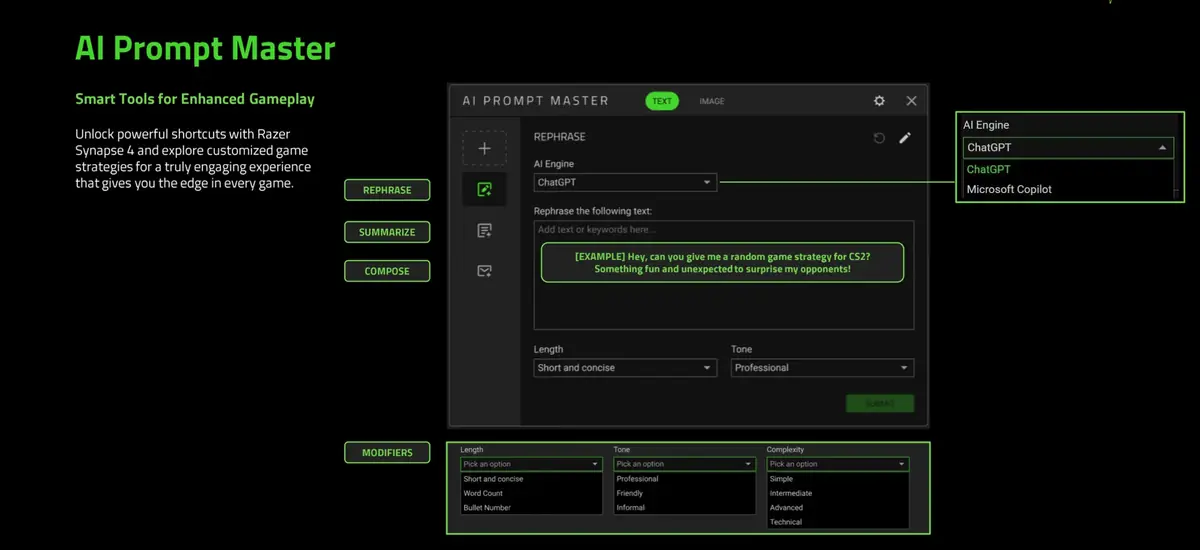Select 'Bullet Number' length option
The width and height of the screenshot is (1200, 550).
487,508
